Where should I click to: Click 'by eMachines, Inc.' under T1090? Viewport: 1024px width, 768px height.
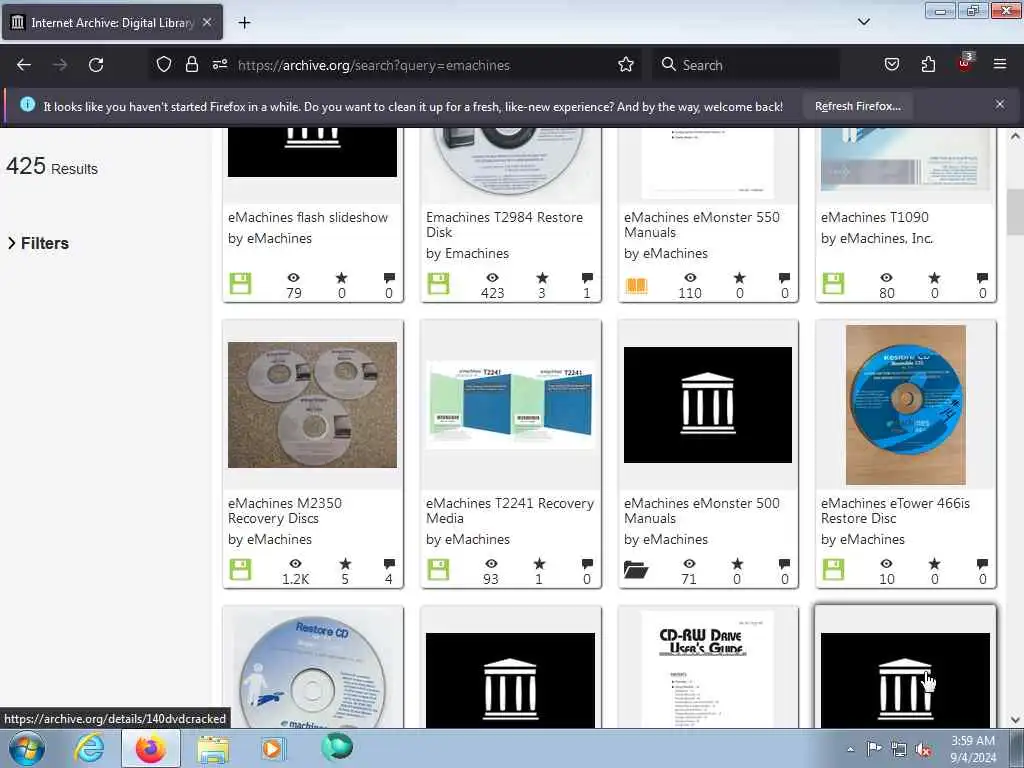[x=877, y=238]
